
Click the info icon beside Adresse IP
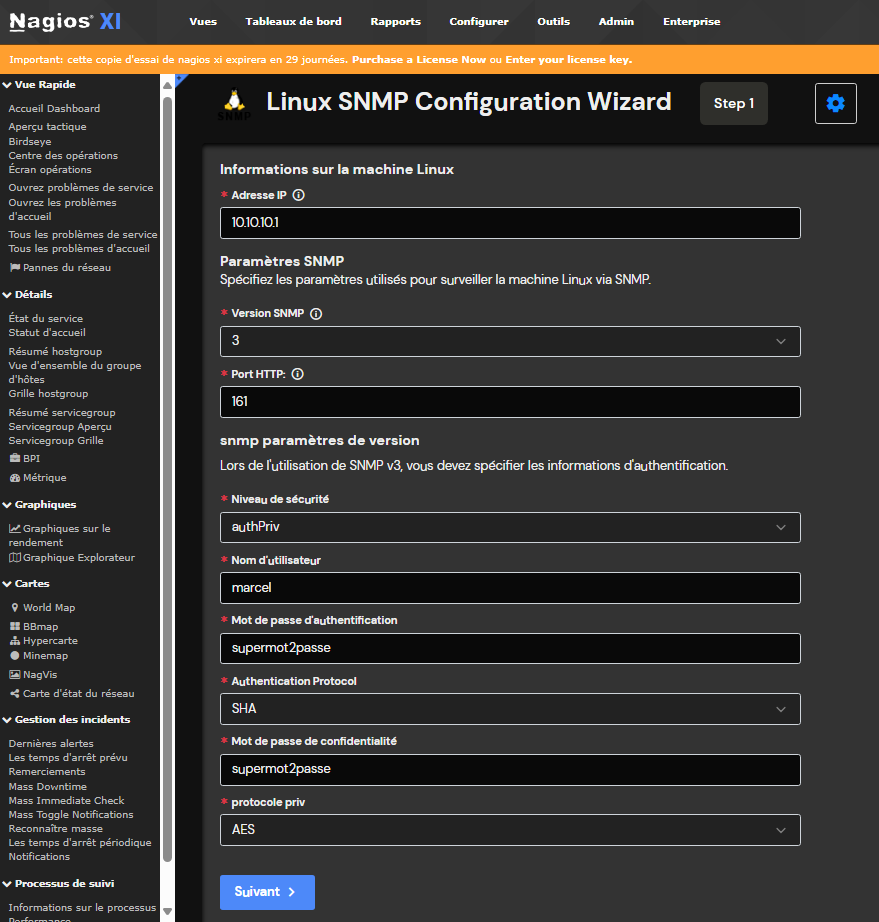[298, 195]
